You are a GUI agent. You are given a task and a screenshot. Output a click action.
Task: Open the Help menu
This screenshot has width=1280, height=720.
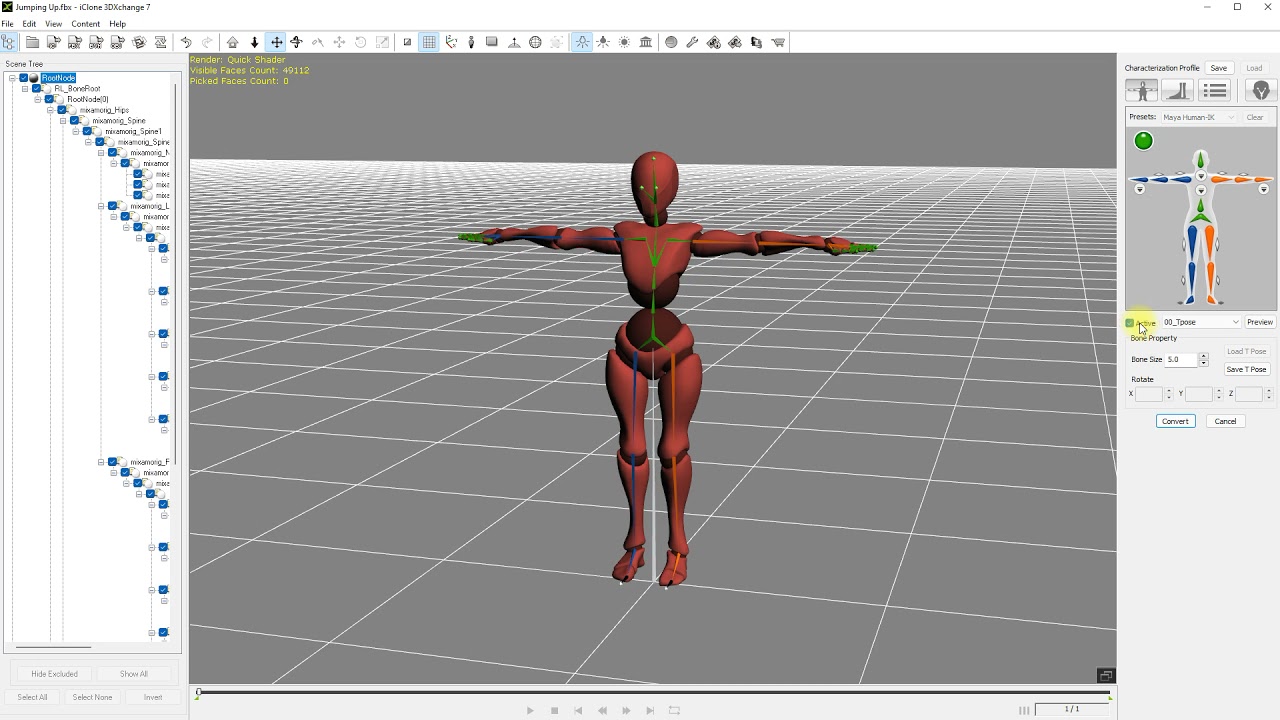117,24
